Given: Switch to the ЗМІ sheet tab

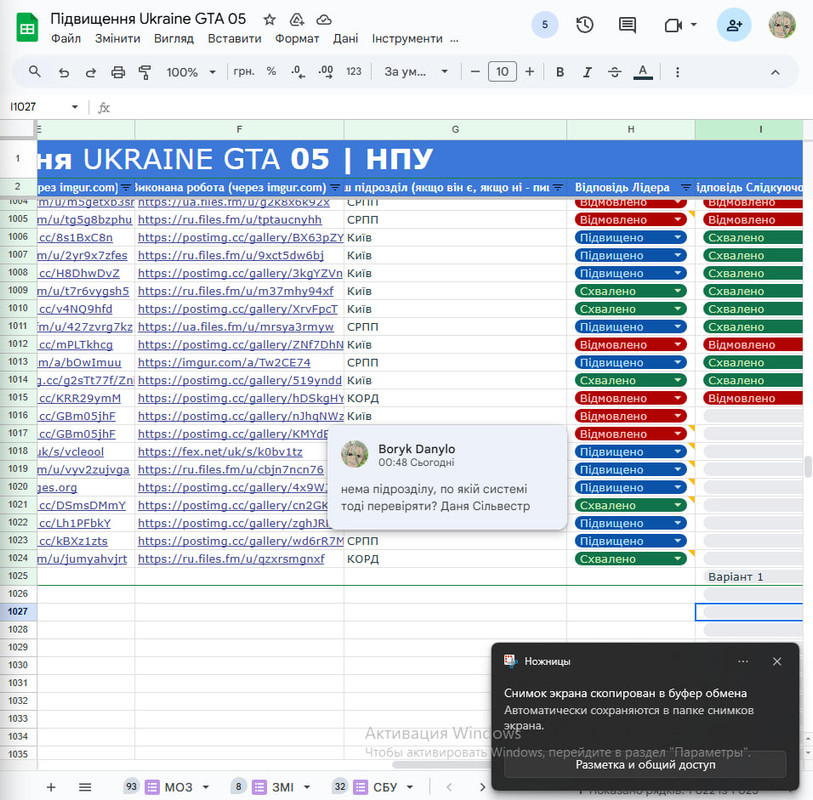Looking at the screenshot, I should pos(283,787).
